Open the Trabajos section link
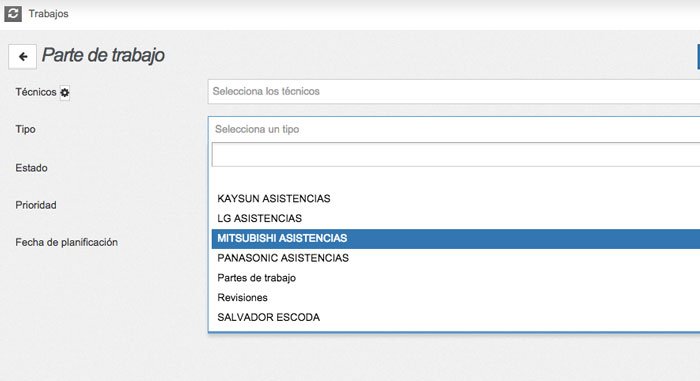The width and height of the screenshot is (700, 381). [49, 14]
